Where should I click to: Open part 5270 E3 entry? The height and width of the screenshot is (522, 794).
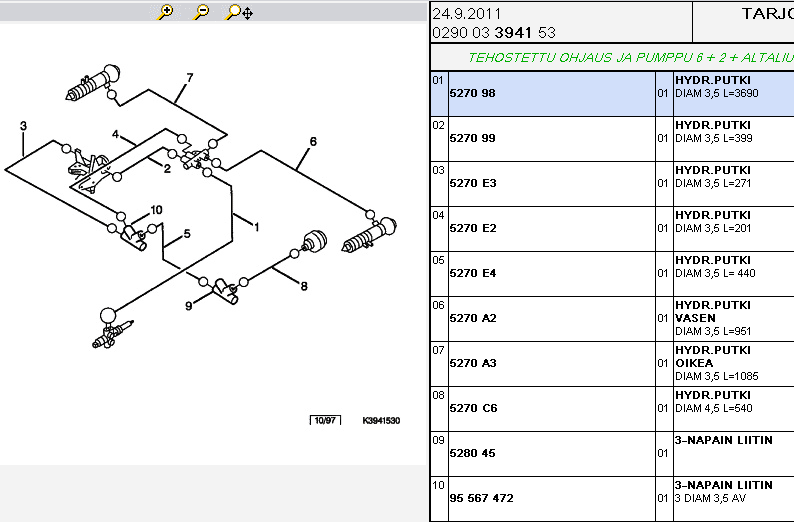point(473,183)
